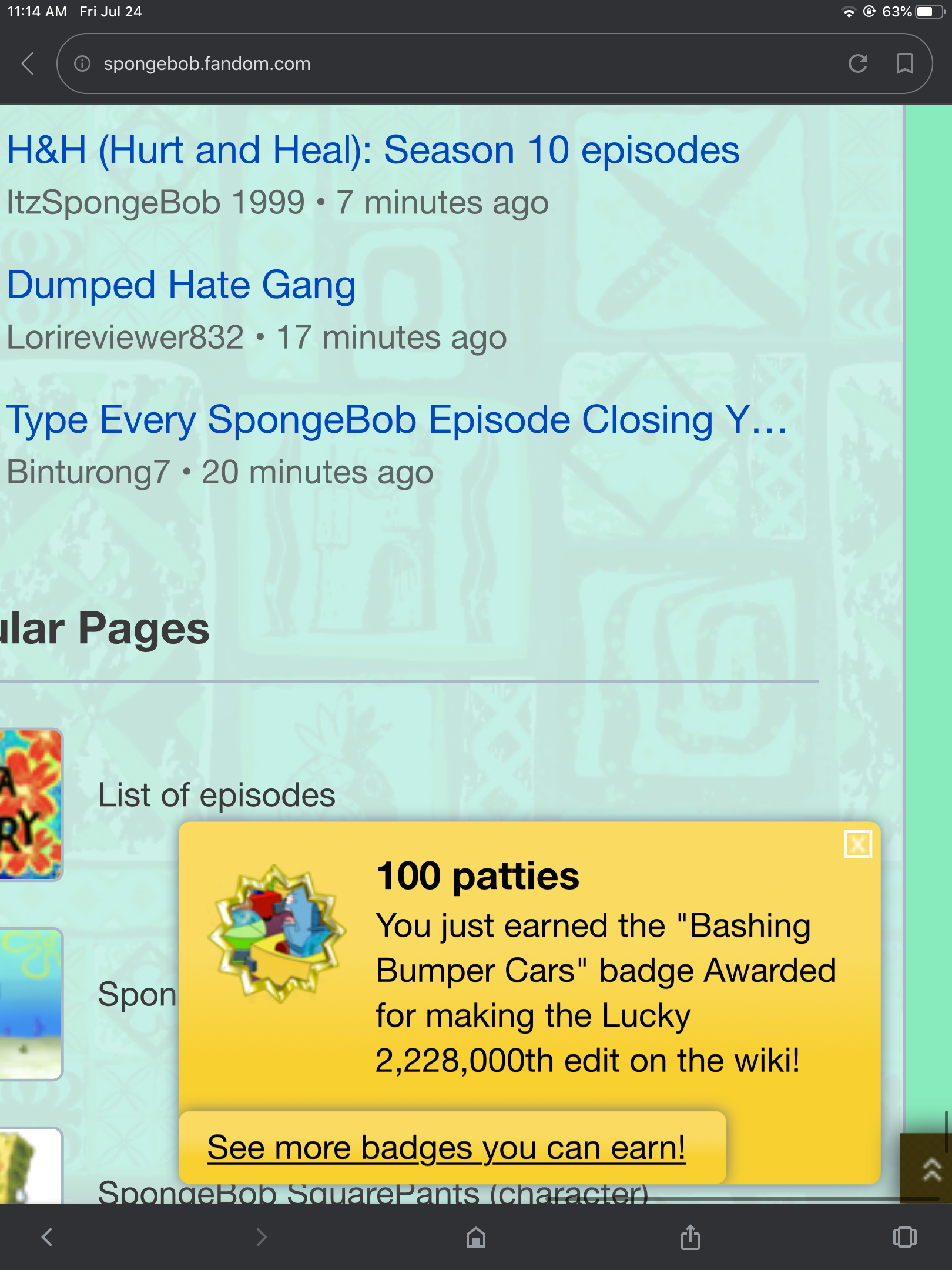The image size is (952, 1270).
Task: Close the Bashing Bumper Cars badge popup
Action: (x=858, y=845)
